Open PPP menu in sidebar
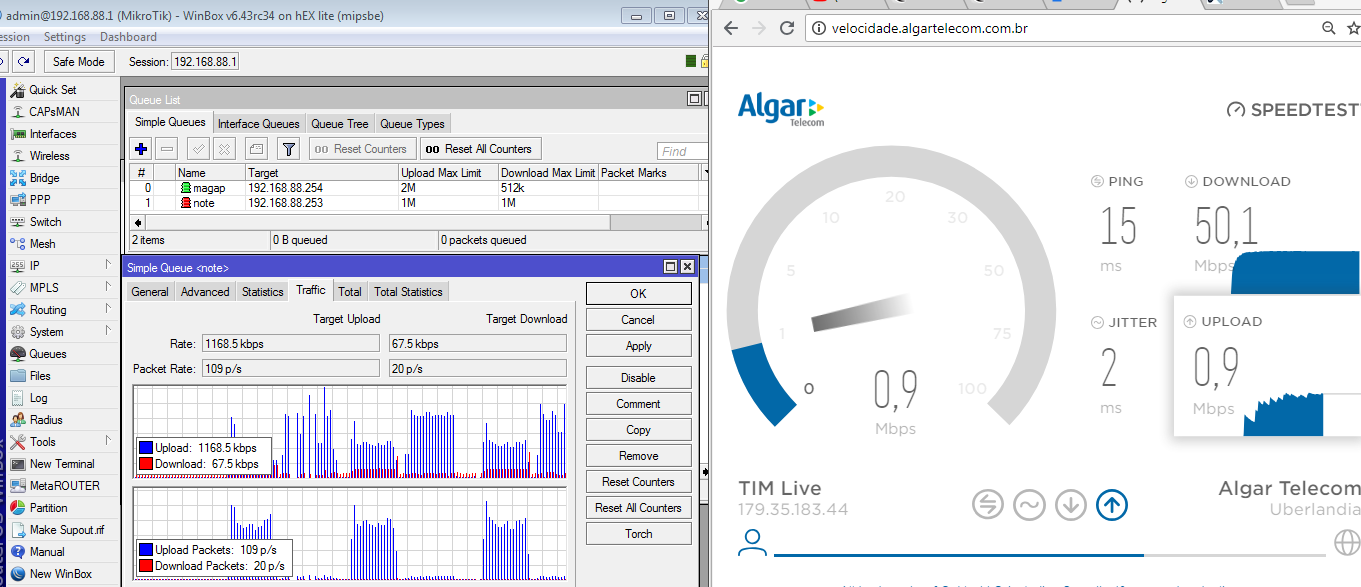The image size is (1361, 587). pyautogui.click(x=40, y=200)
